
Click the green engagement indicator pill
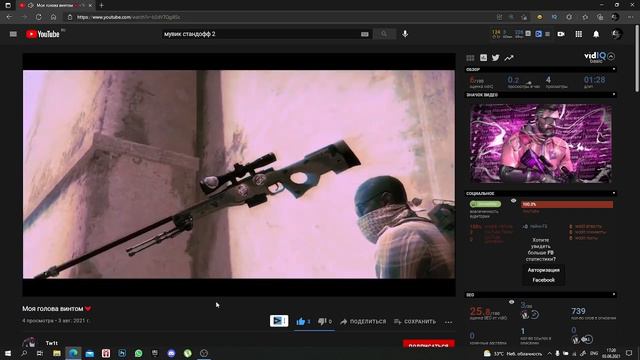(485, 204)
